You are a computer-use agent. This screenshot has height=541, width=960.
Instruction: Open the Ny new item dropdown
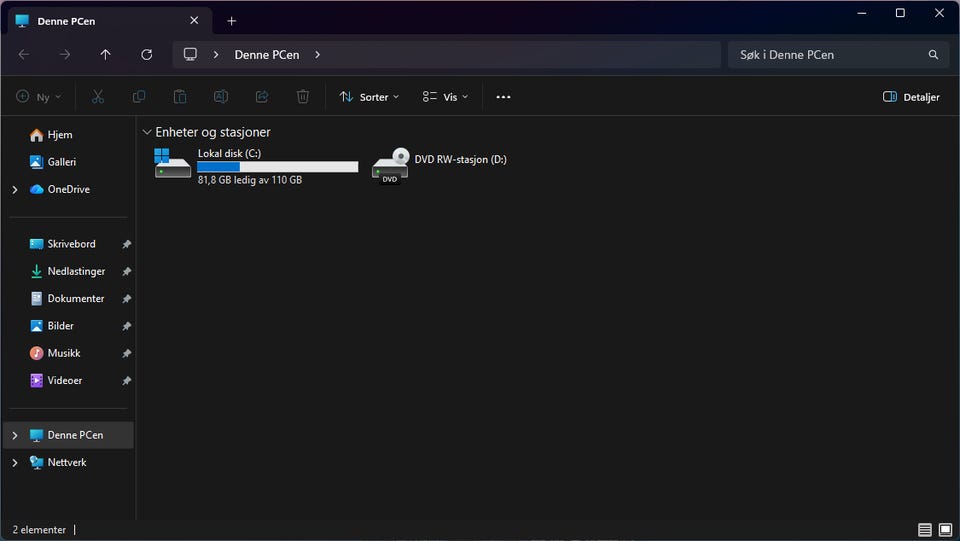point(39,97)
